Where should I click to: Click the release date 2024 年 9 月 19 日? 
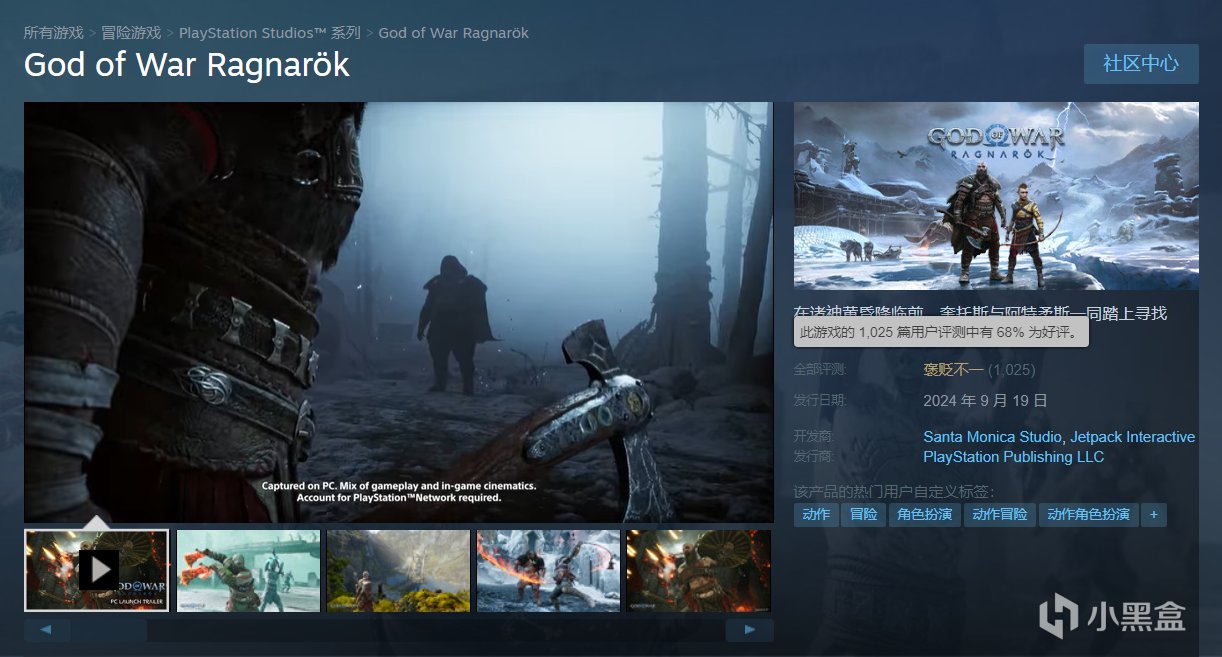click(x=985, y=401)
